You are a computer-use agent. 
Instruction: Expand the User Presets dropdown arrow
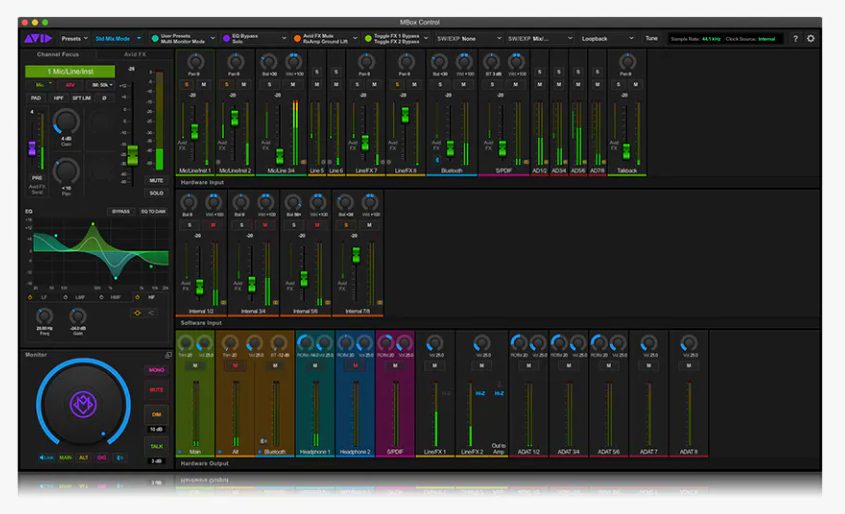pos(212,38)
